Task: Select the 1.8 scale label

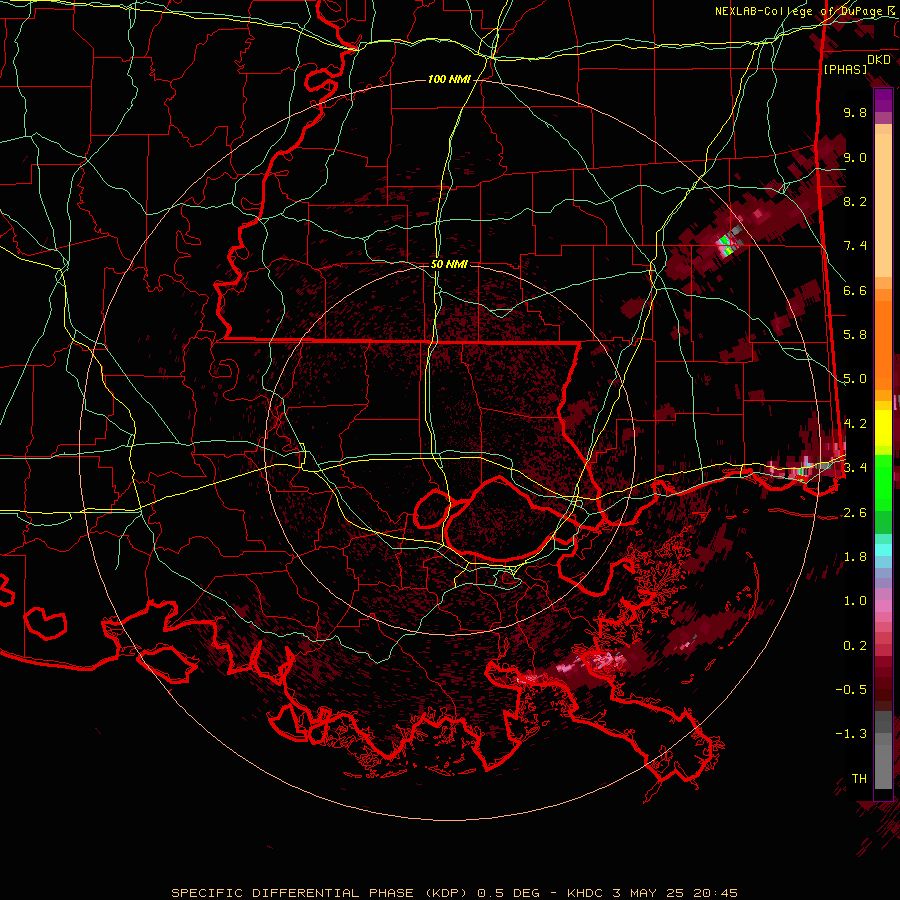Action: click(x=855, y=557)
